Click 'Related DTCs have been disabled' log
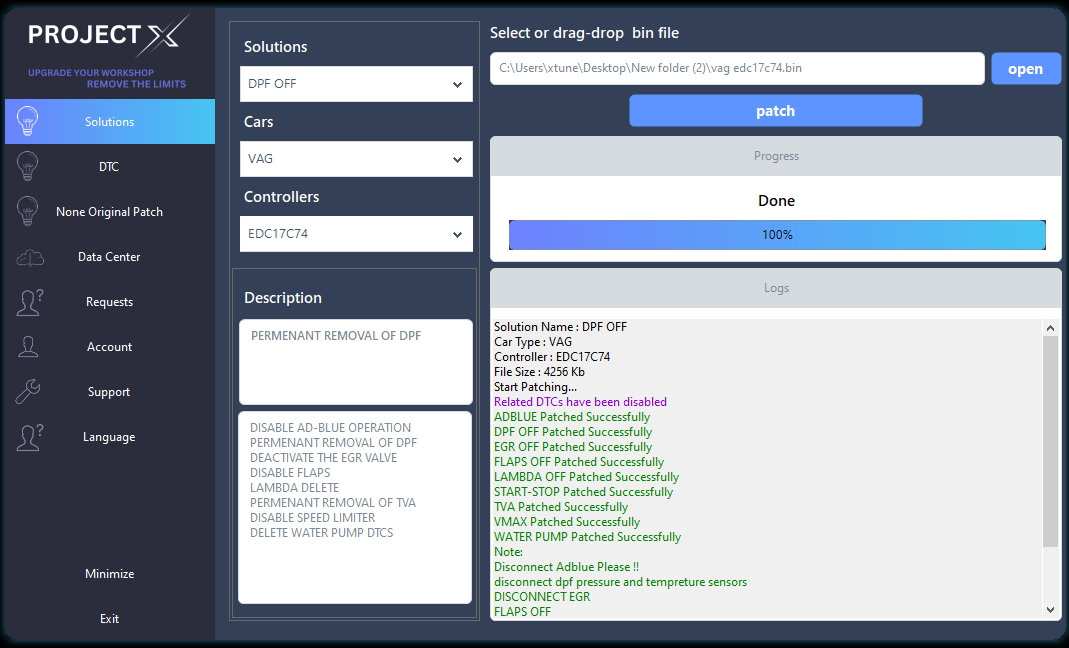This screenshot has height=648, width=1069. tap(580, 402)
